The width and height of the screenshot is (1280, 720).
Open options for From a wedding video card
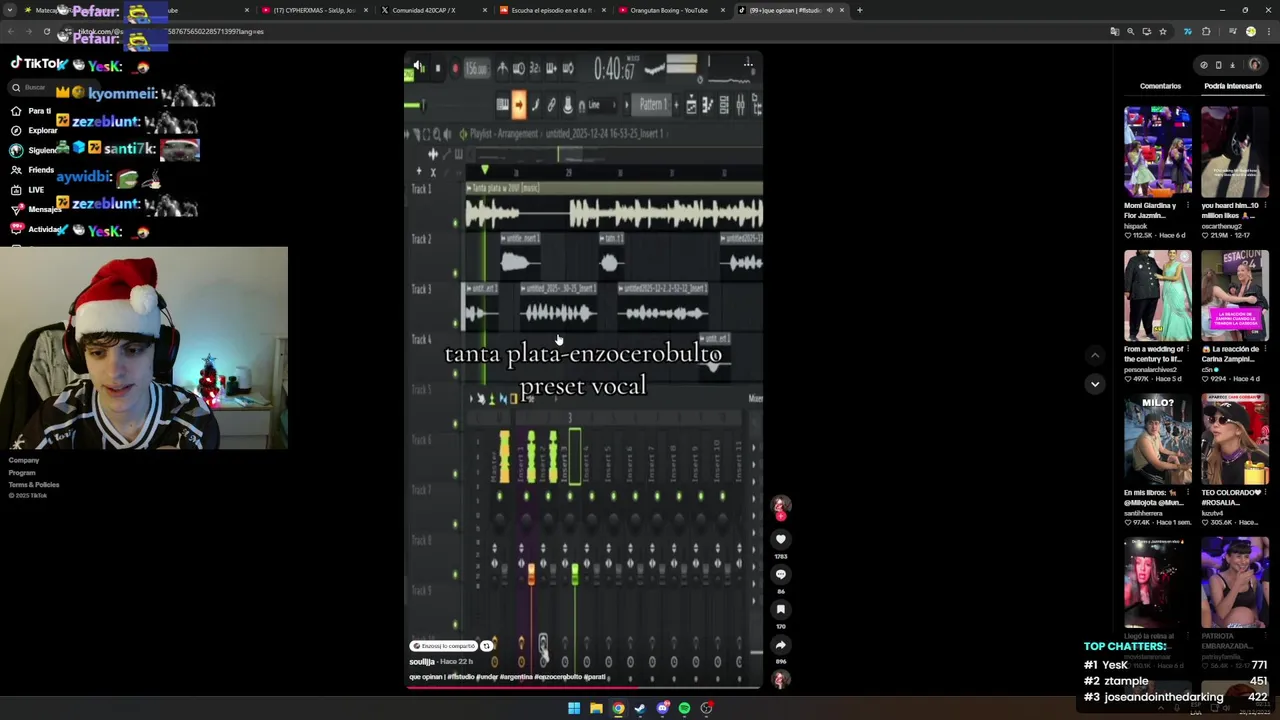(1188, 350)
